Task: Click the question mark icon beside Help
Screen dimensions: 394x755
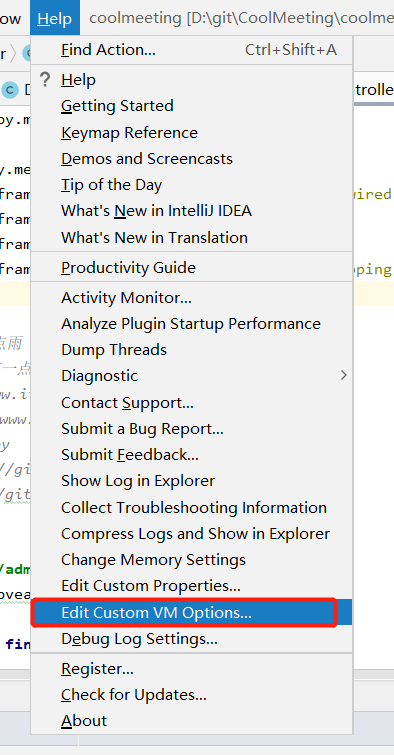Action: (45, 79)
